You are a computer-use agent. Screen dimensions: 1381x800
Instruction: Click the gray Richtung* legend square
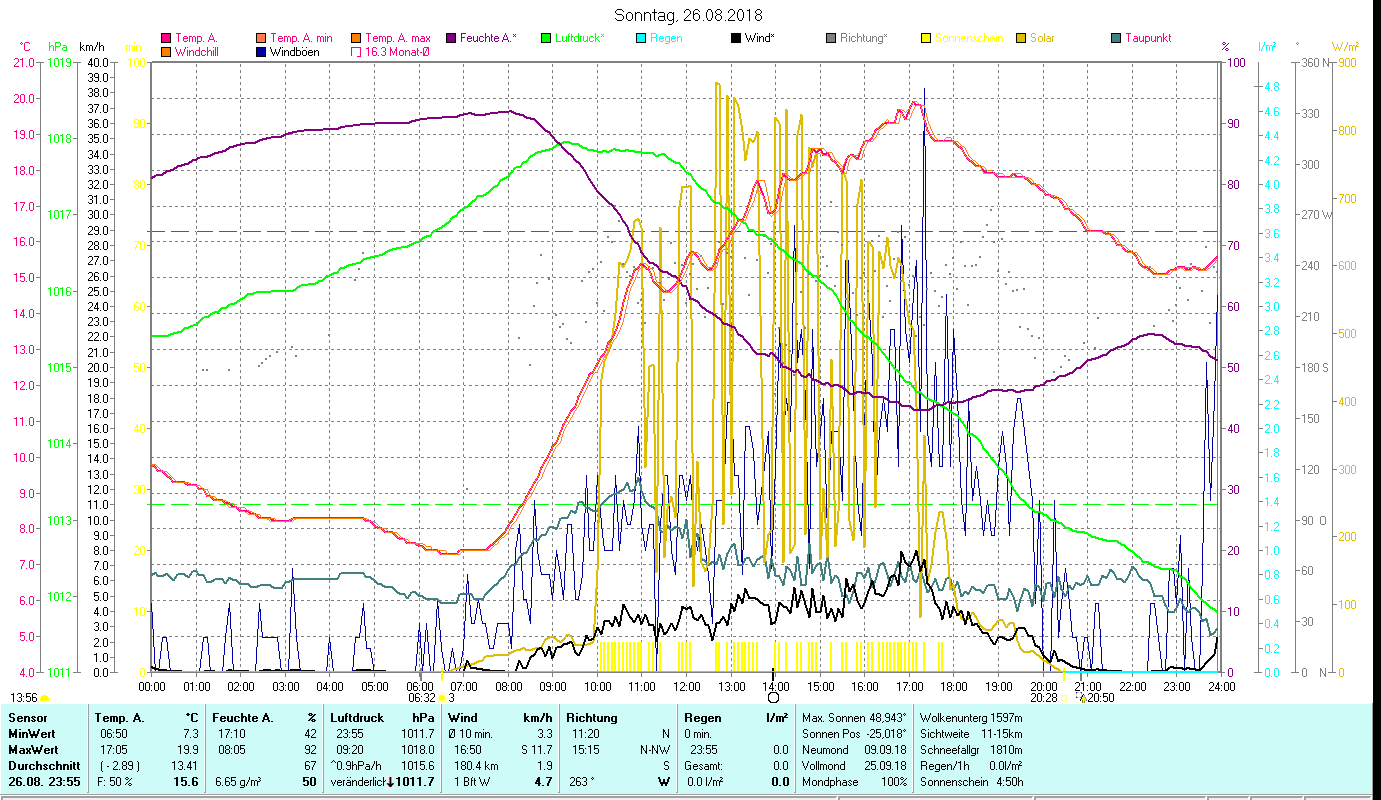point(831,39)
